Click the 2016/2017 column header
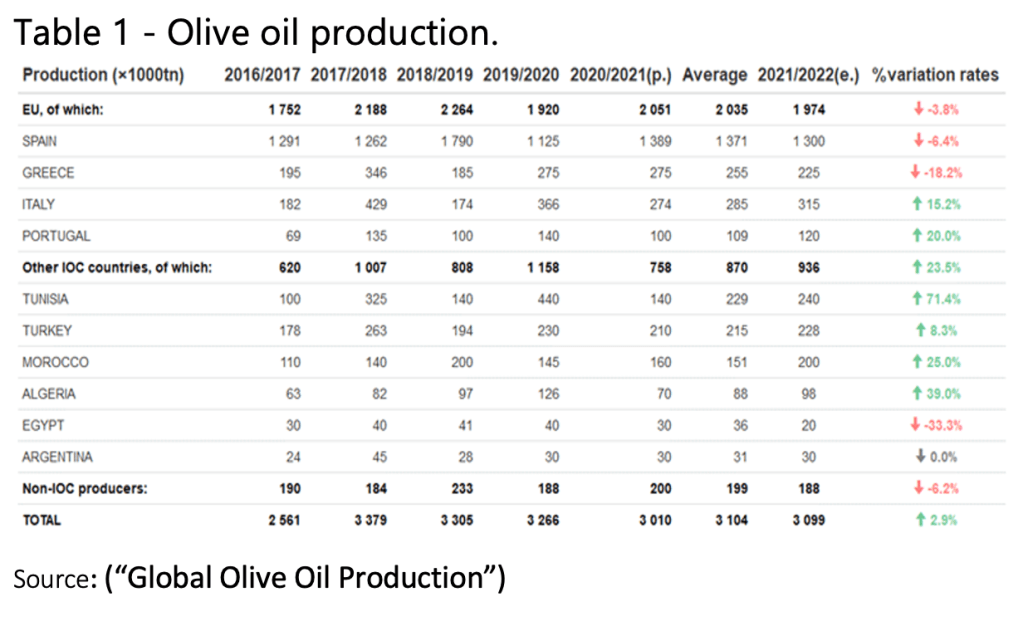1023x641 pixels. point(262,75)
